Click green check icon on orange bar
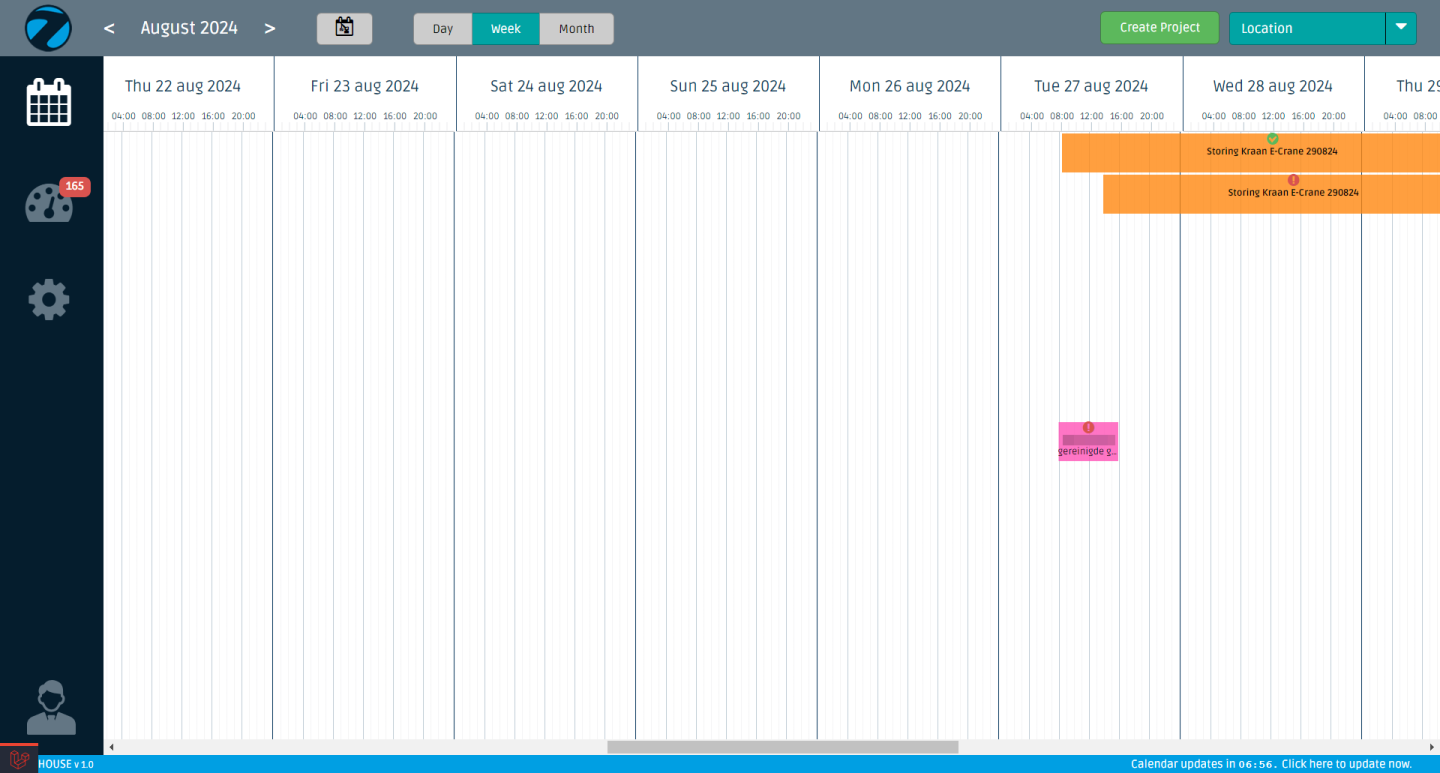The height and width of the screenshot is (773, 1440). (x=1272, y=139)
